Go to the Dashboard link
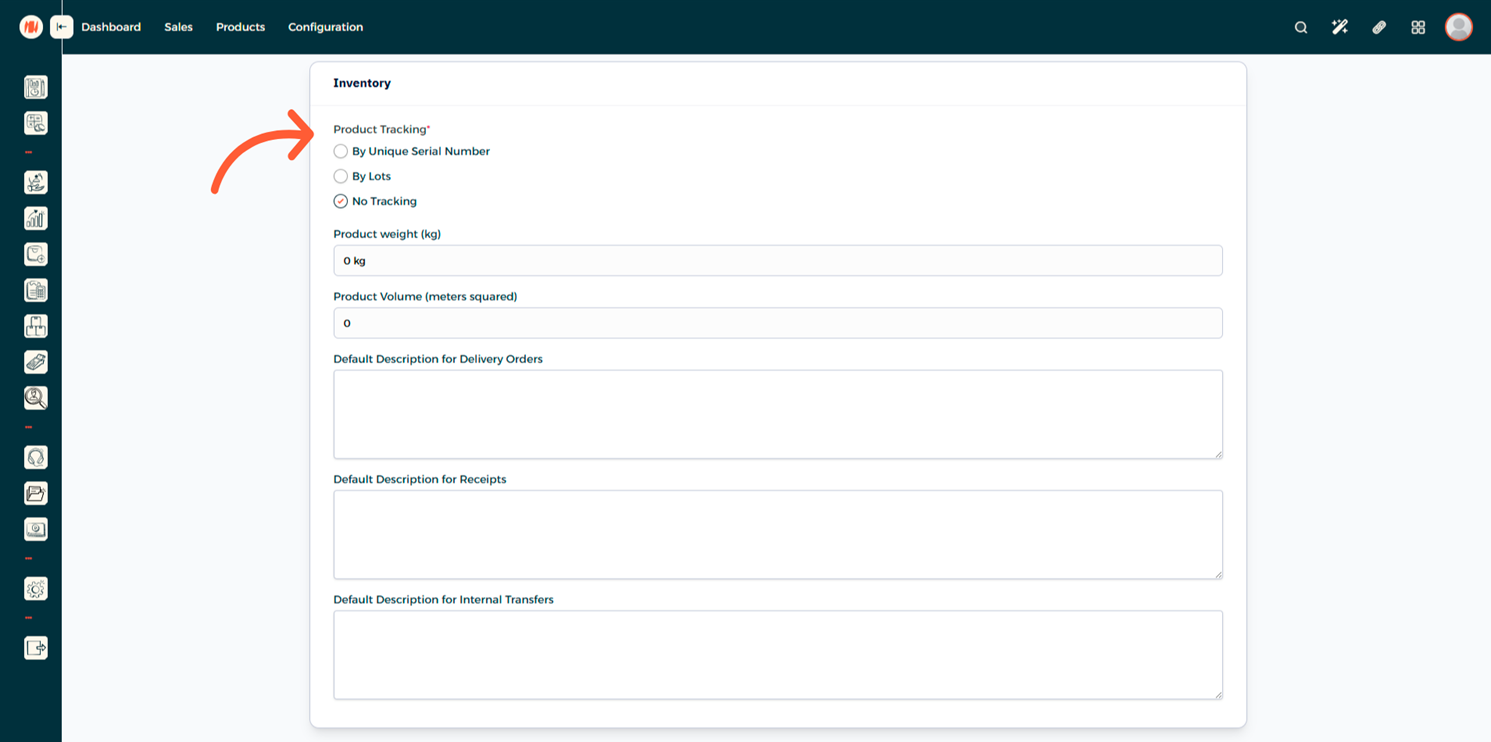The width and height of the screenshot is (1491, 742). pos(111,27)
